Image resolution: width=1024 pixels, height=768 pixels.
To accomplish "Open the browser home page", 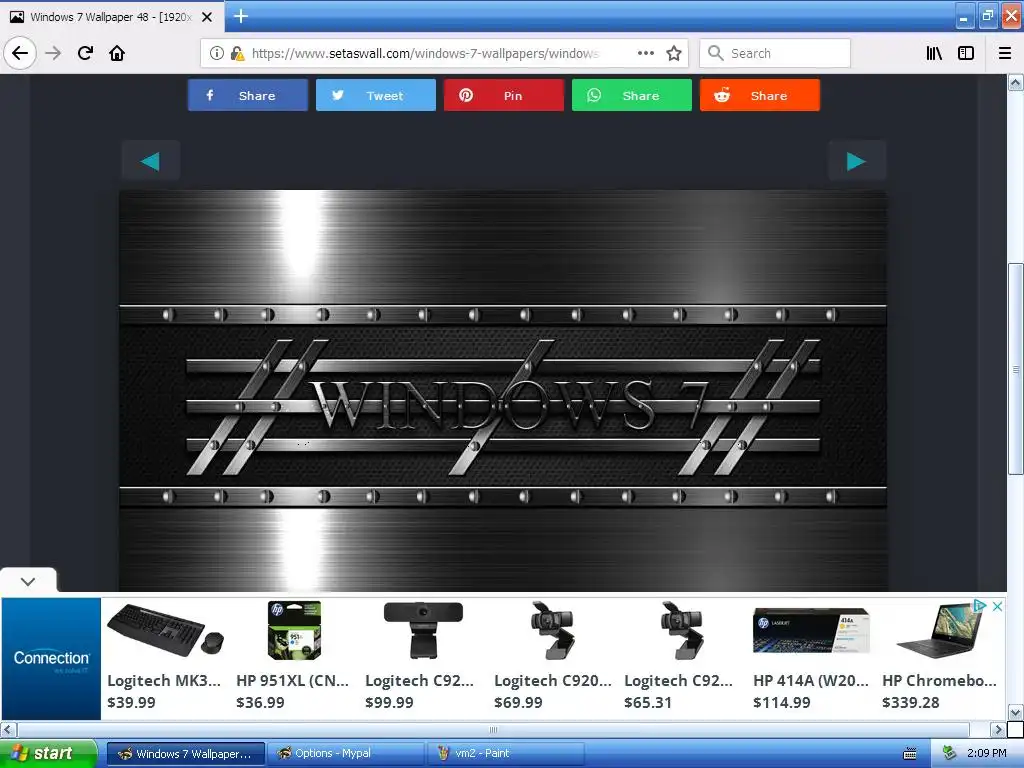I will pos(117,53).
